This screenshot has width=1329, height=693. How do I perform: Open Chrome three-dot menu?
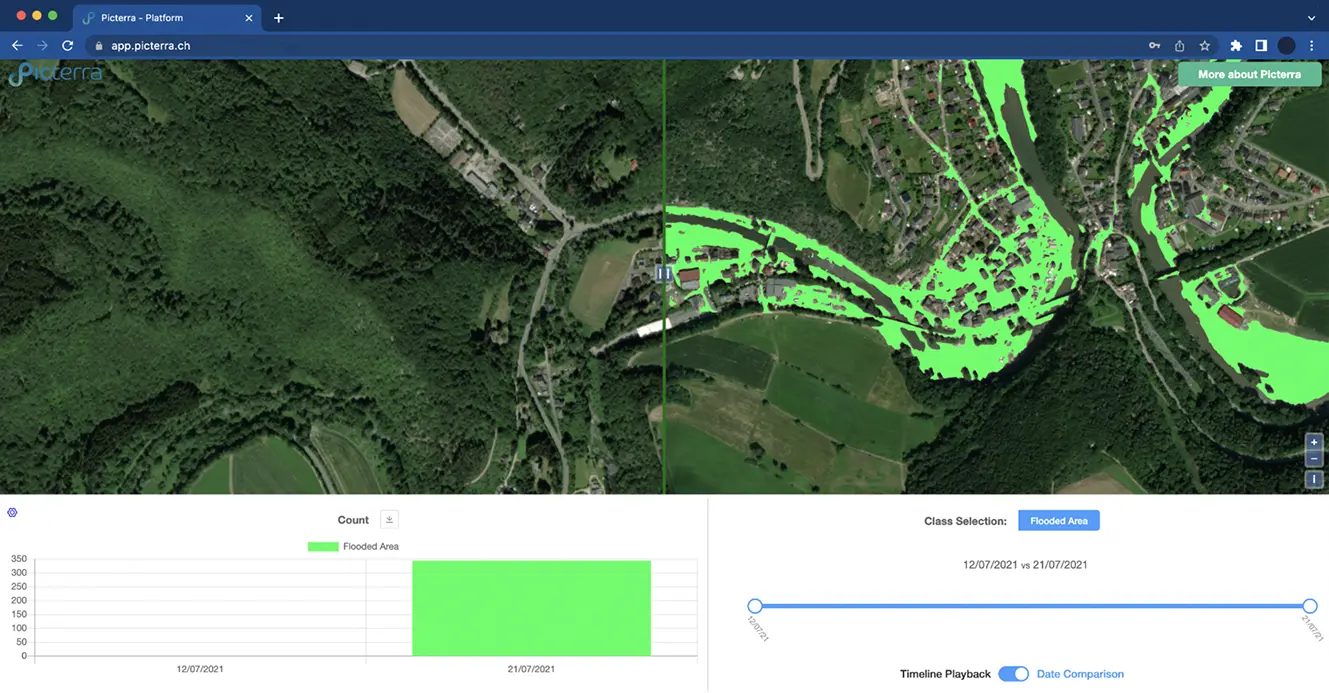[1312, 46]
